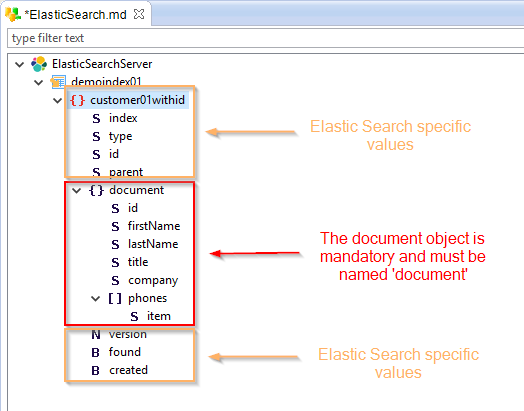
Task: Select the phones array label
Action: 147,298
